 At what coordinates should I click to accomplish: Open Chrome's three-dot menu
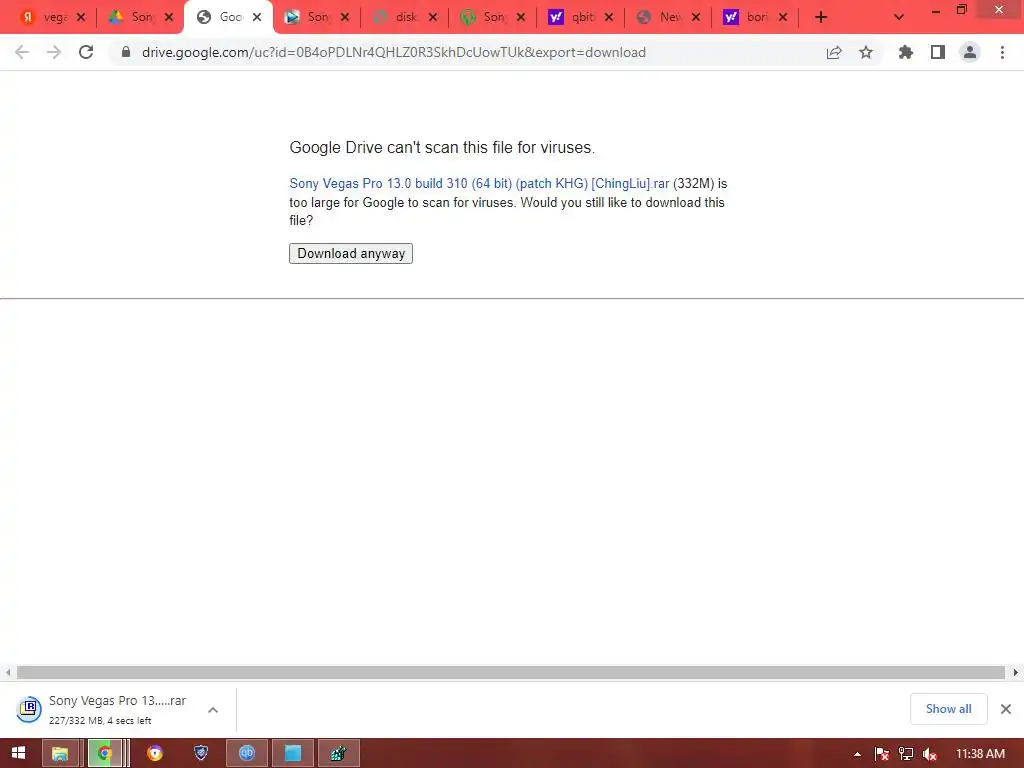(1002, 52)
